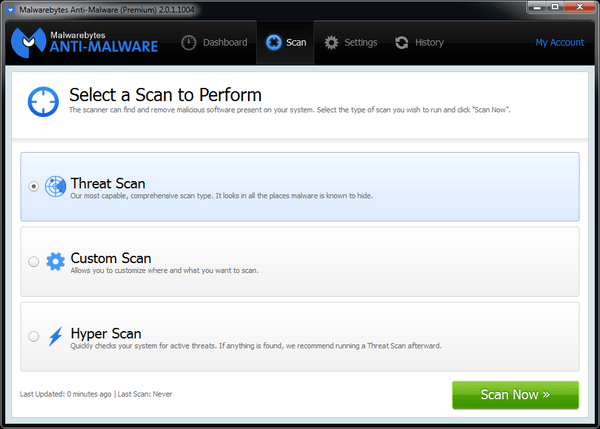Select the Threat Scan radio button
The height and width of the screenshot is (429, 600).
point(34,186)
